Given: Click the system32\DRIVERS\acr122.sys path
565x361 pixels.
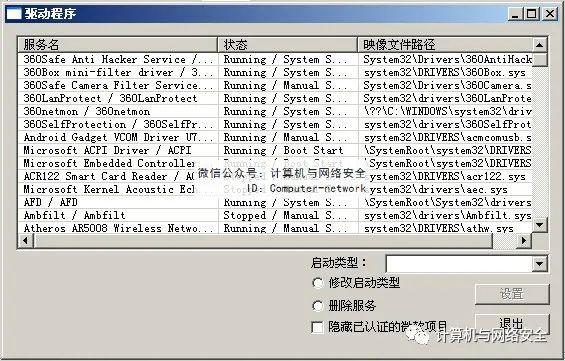Looking at the screenshot, I should pos(445,176).
